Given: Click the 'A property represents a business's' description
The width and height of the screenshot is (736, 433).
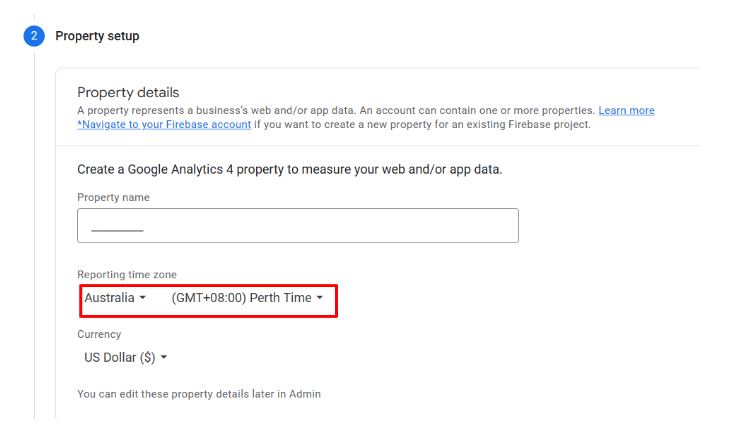Looking at the screenshot, I should tap(336, 110).
